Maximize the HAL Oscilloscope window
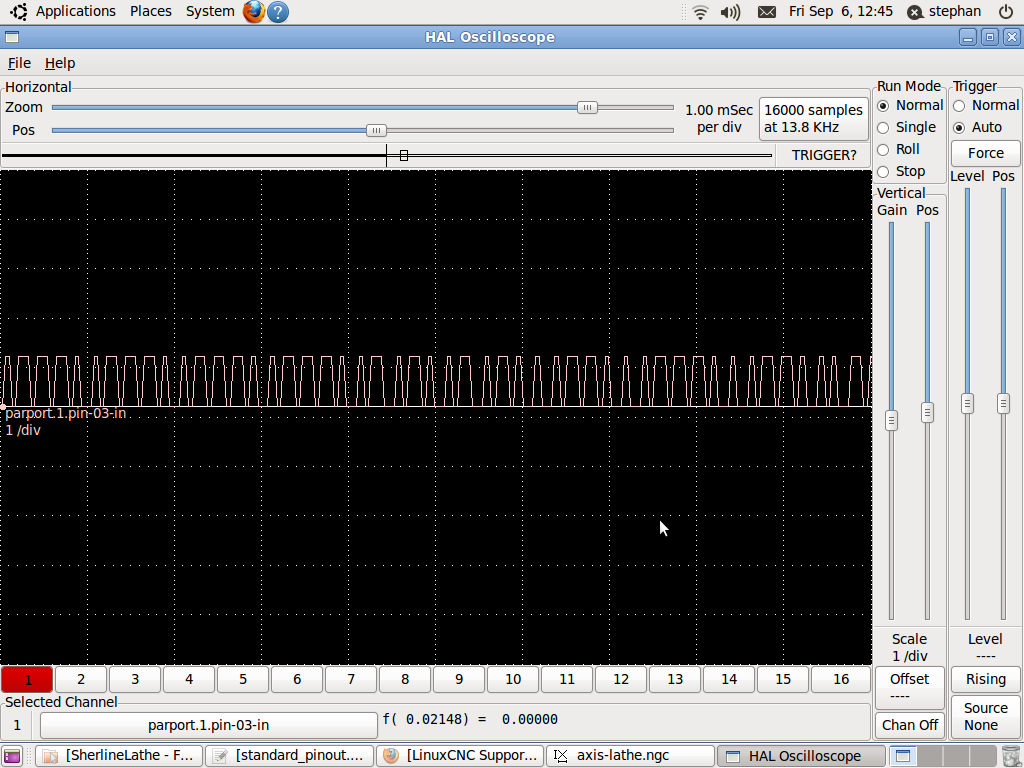1024x768 pixels. pos(990,37)
